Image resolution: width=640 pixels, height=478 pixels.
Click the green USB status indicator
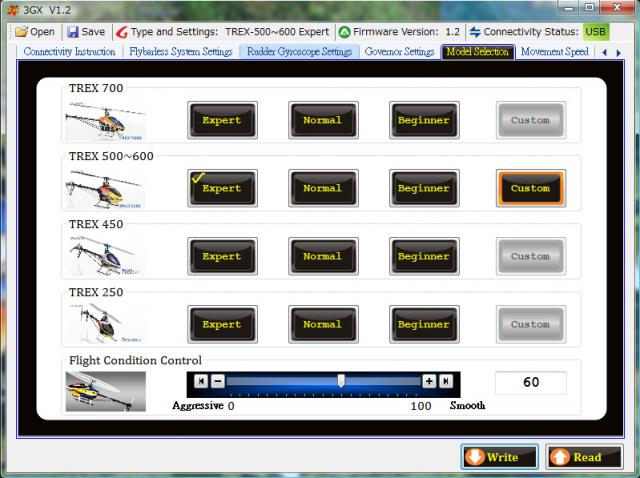(596, 32)
